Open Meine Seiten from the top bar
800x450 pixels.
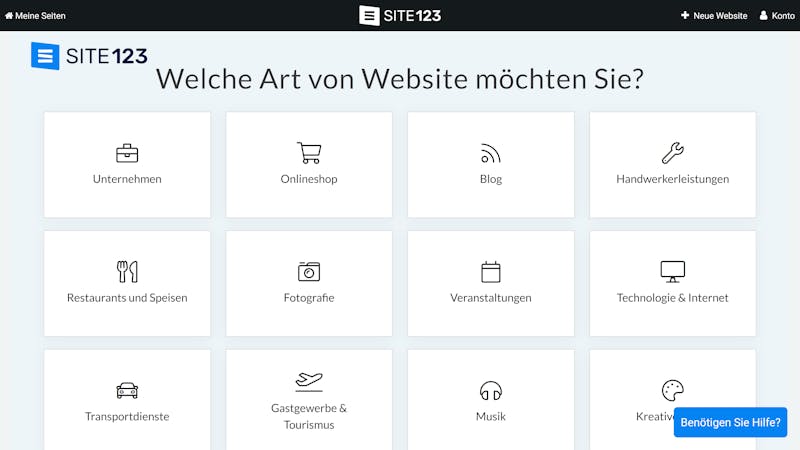35,16
